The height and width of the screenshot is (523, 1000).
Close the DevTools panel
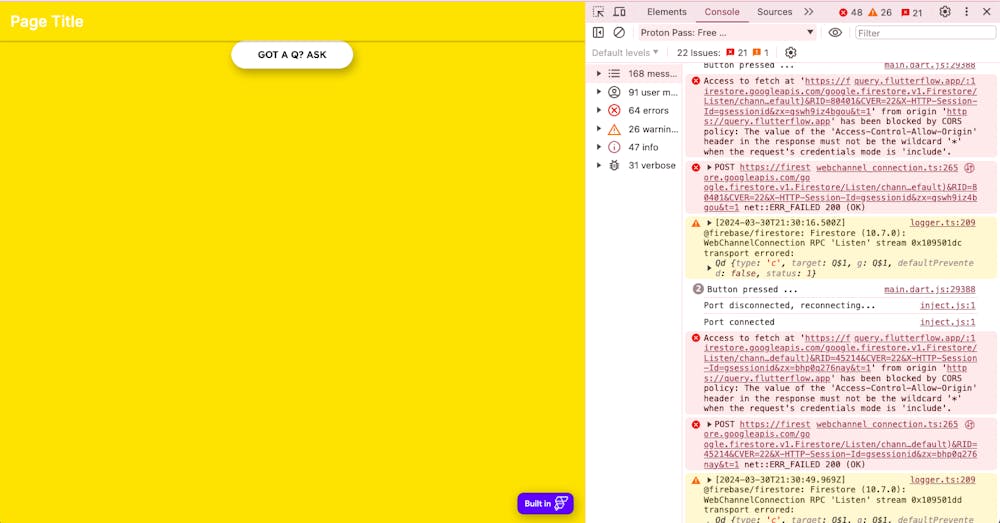[x=986, y=11]
